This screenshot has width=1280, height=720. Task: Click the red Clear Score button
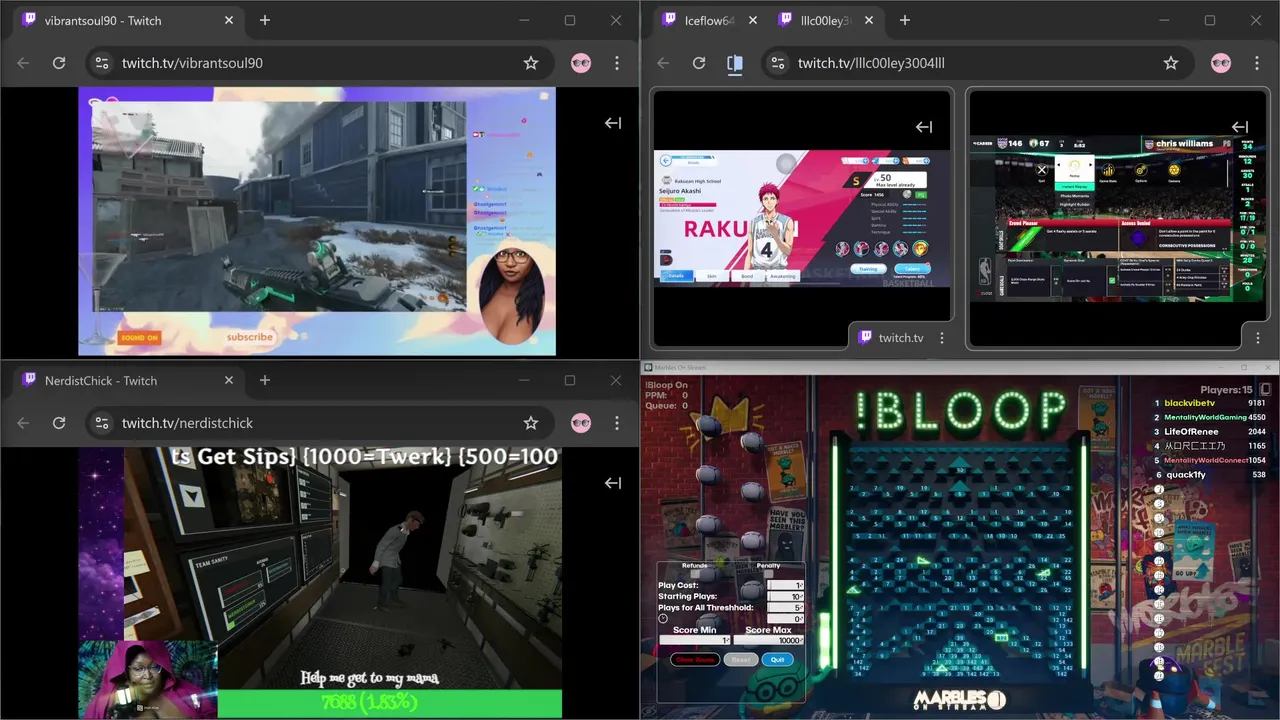point(695,659)
